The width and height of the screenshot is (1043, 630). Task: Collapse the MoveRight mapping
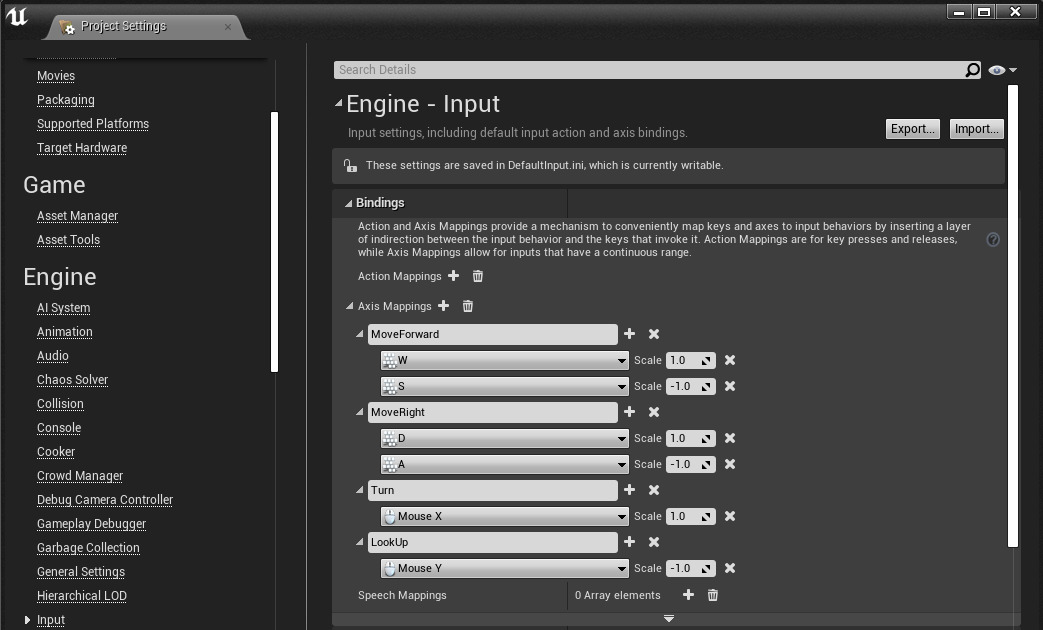(x=360, y=412)
